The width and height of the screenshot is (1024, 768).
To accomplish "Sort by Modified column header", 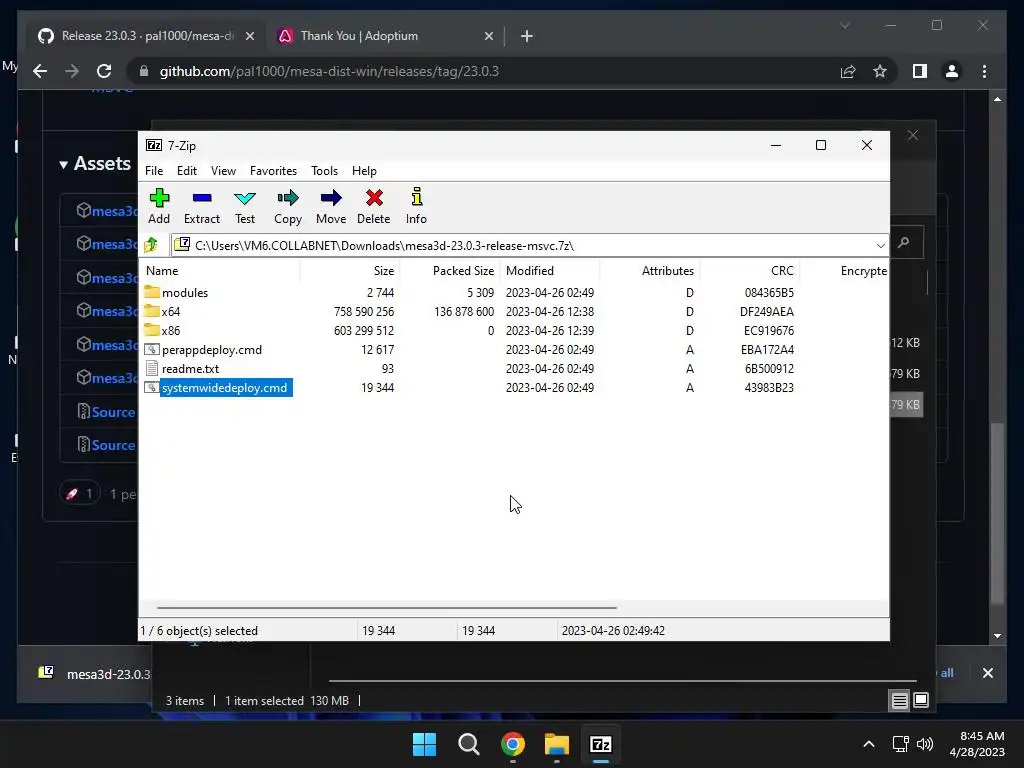I will (x=550, y=270).
